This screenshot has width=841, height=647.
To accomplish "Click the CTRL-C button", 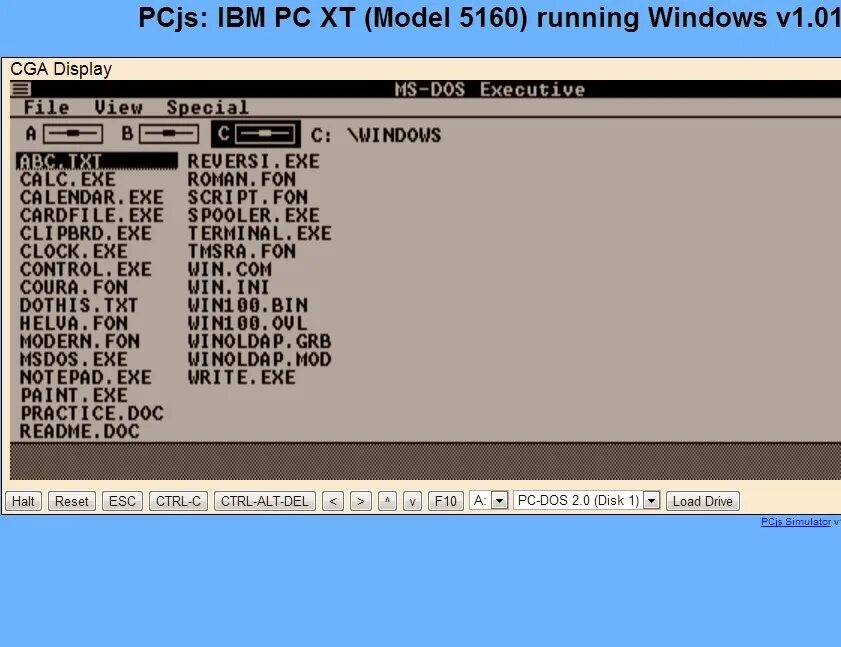I will [178, 501].
